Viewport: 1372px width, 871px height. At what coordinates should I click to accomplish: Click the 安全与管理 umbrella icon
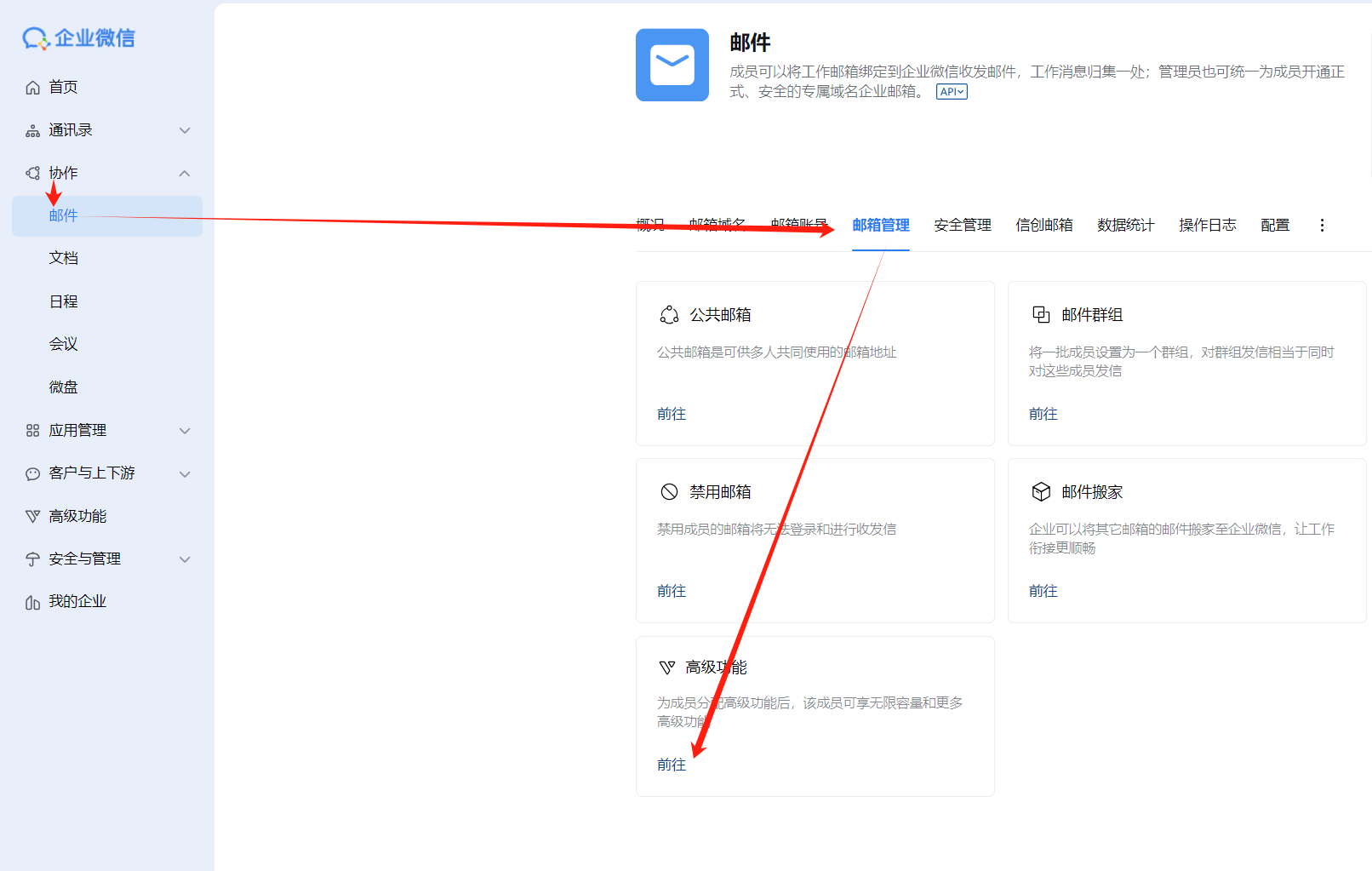pyautogui.click(x=32, y=559)
